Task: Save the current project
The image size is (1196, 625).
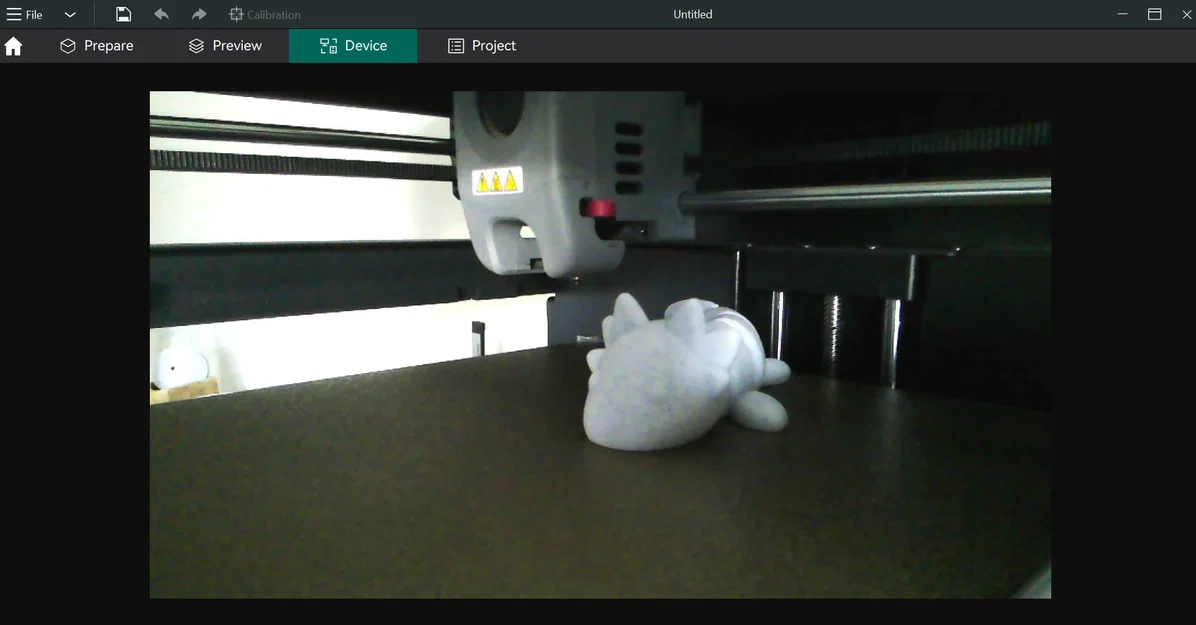Action: (x=123, y=14)
